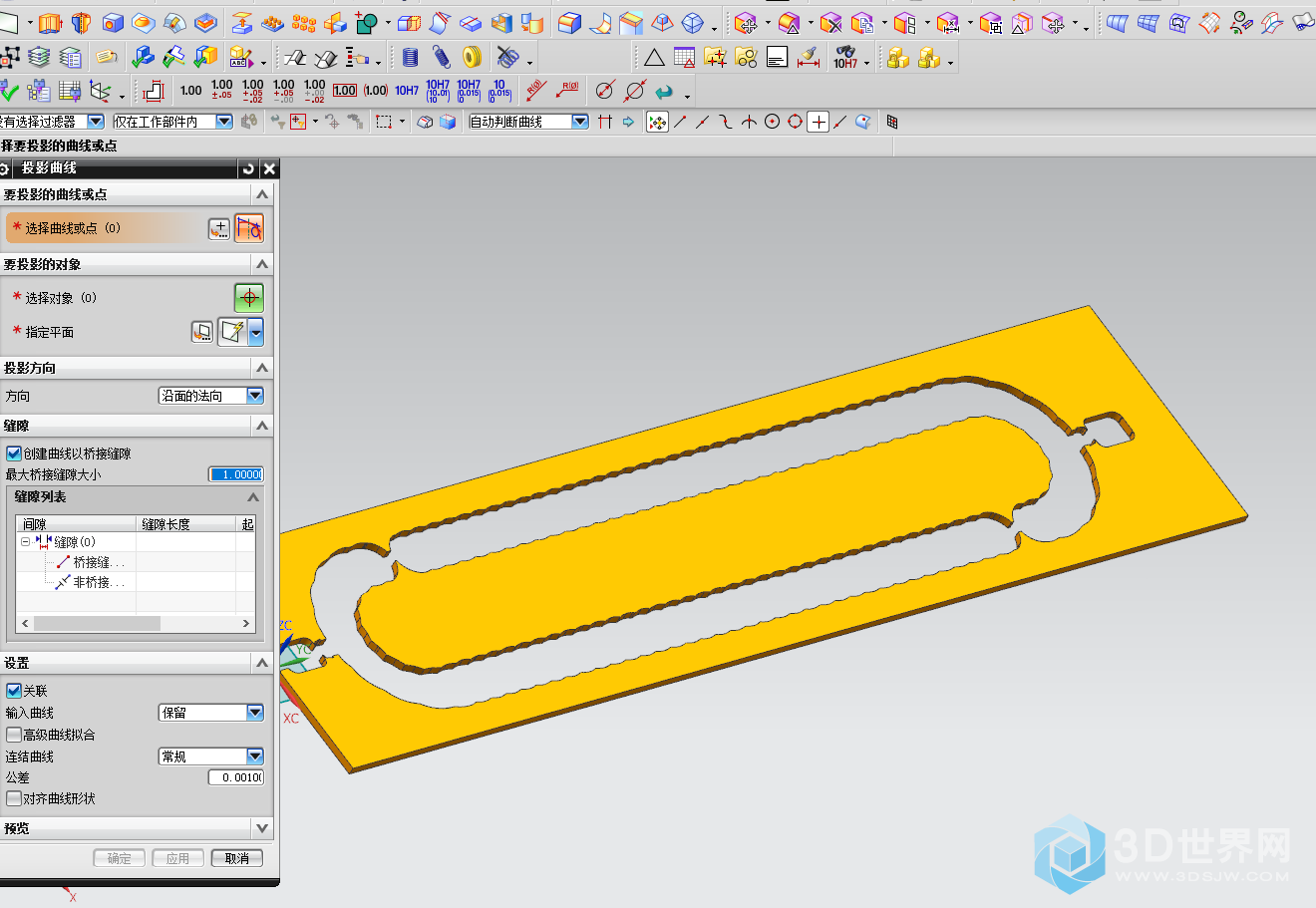Toggle 创建曲线以桥接缝隙 checkbox
The height and width of the screenshot is (908, 1316).
pos(14,454)
